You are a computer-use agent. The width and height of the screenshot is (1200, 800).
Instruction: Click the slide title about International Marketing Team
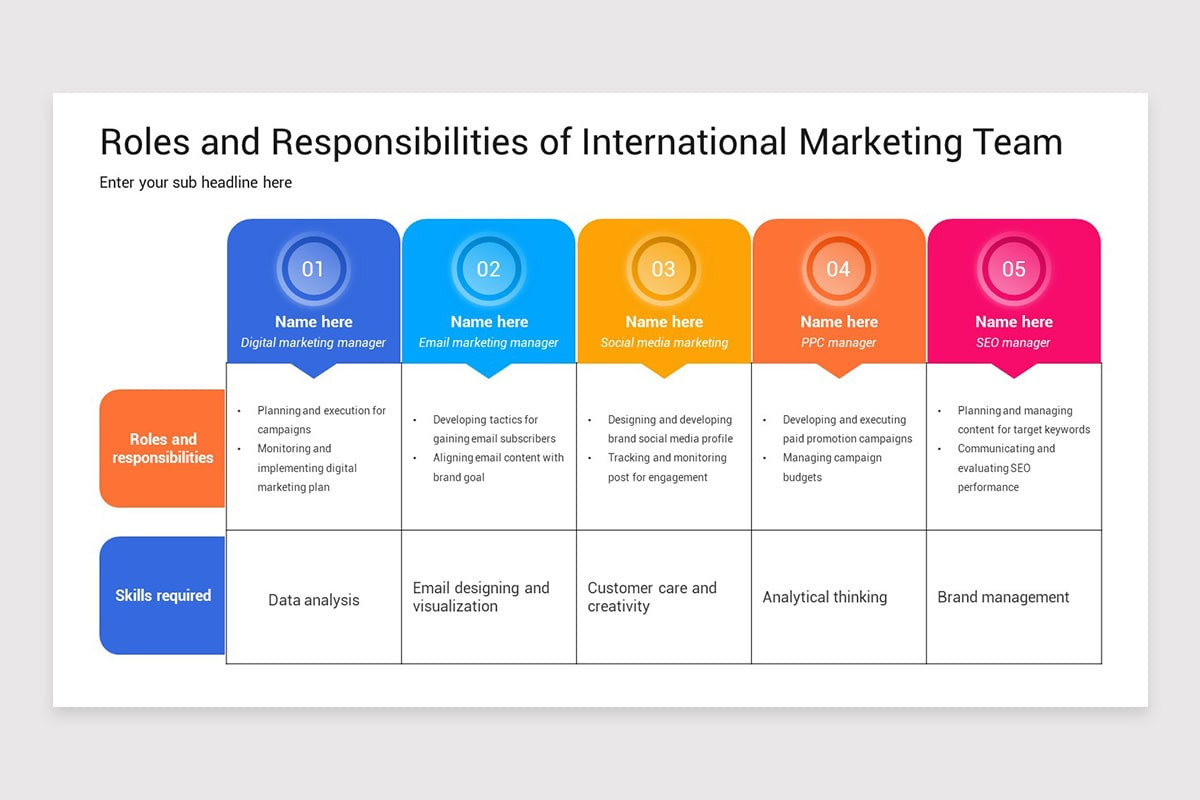(580, 142)
